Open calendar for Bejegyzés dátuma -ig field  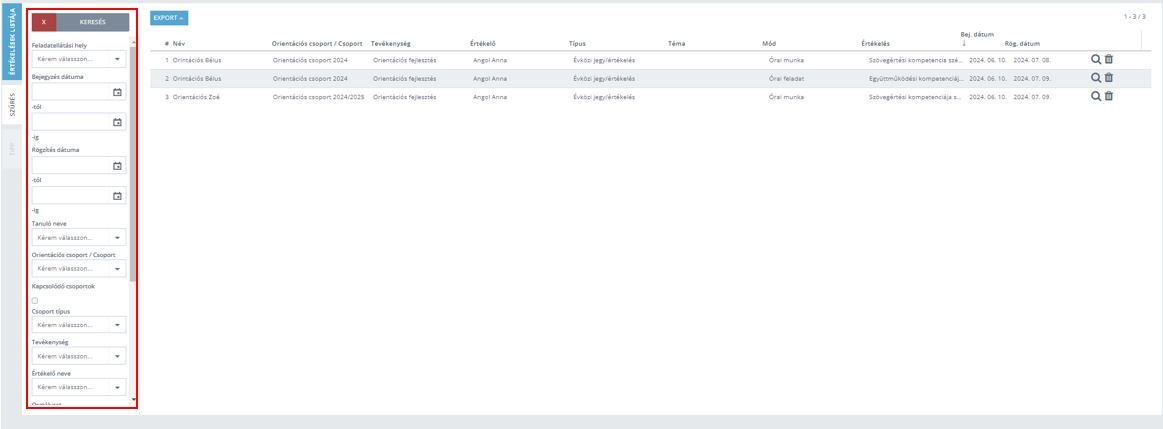pyautogui.click(x=117, y=122)
